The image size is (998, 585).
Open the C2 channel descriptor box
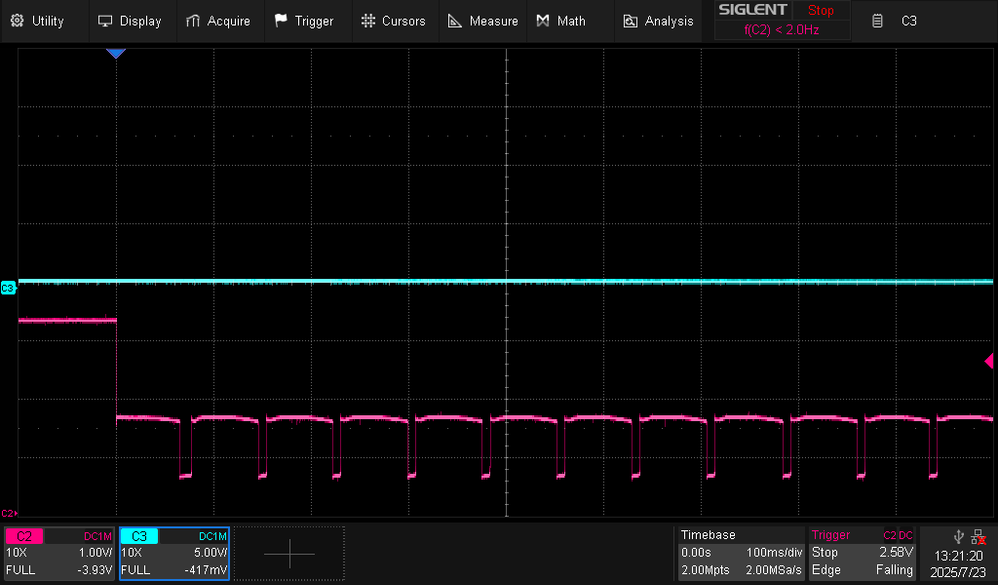59,553
